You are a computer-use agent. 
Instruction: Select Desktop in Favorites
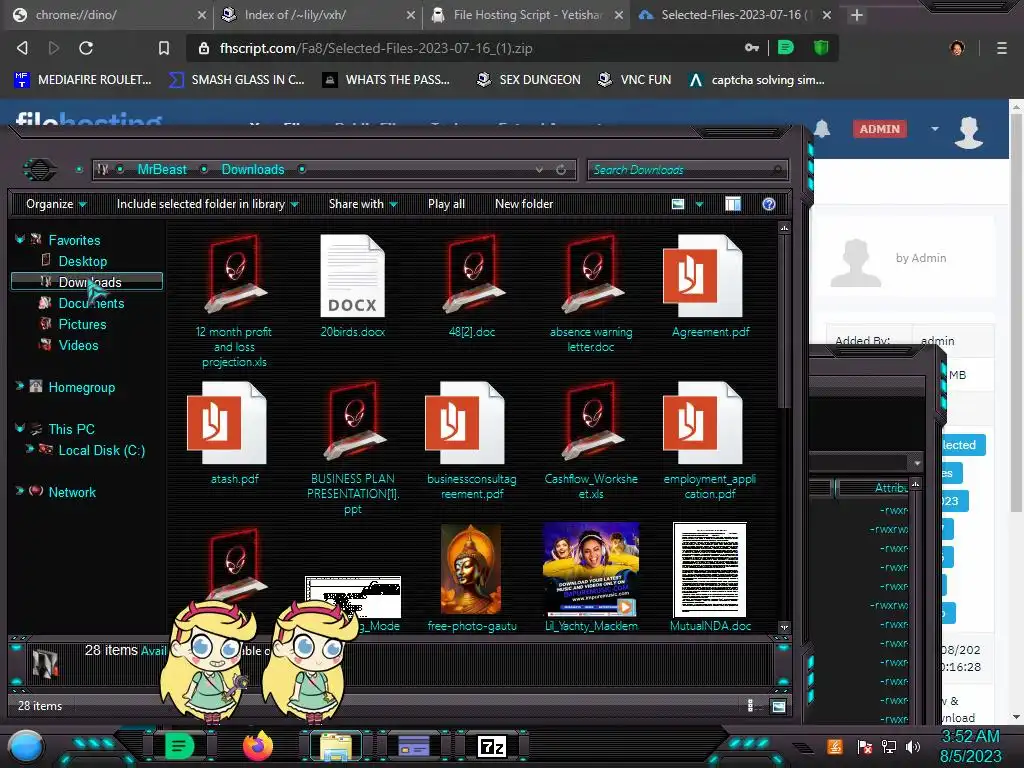(82, 261)
